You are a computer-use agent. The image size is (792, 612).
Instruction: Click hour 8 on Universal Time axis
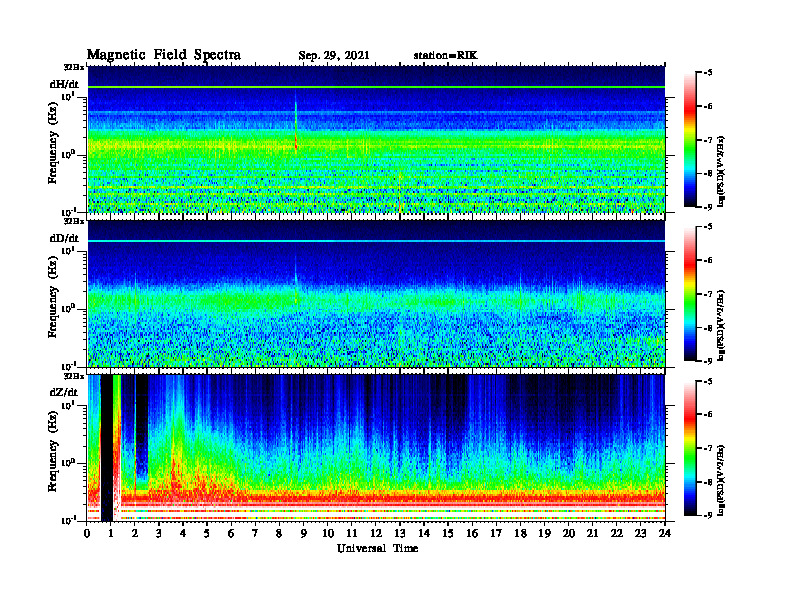[280, 534]
